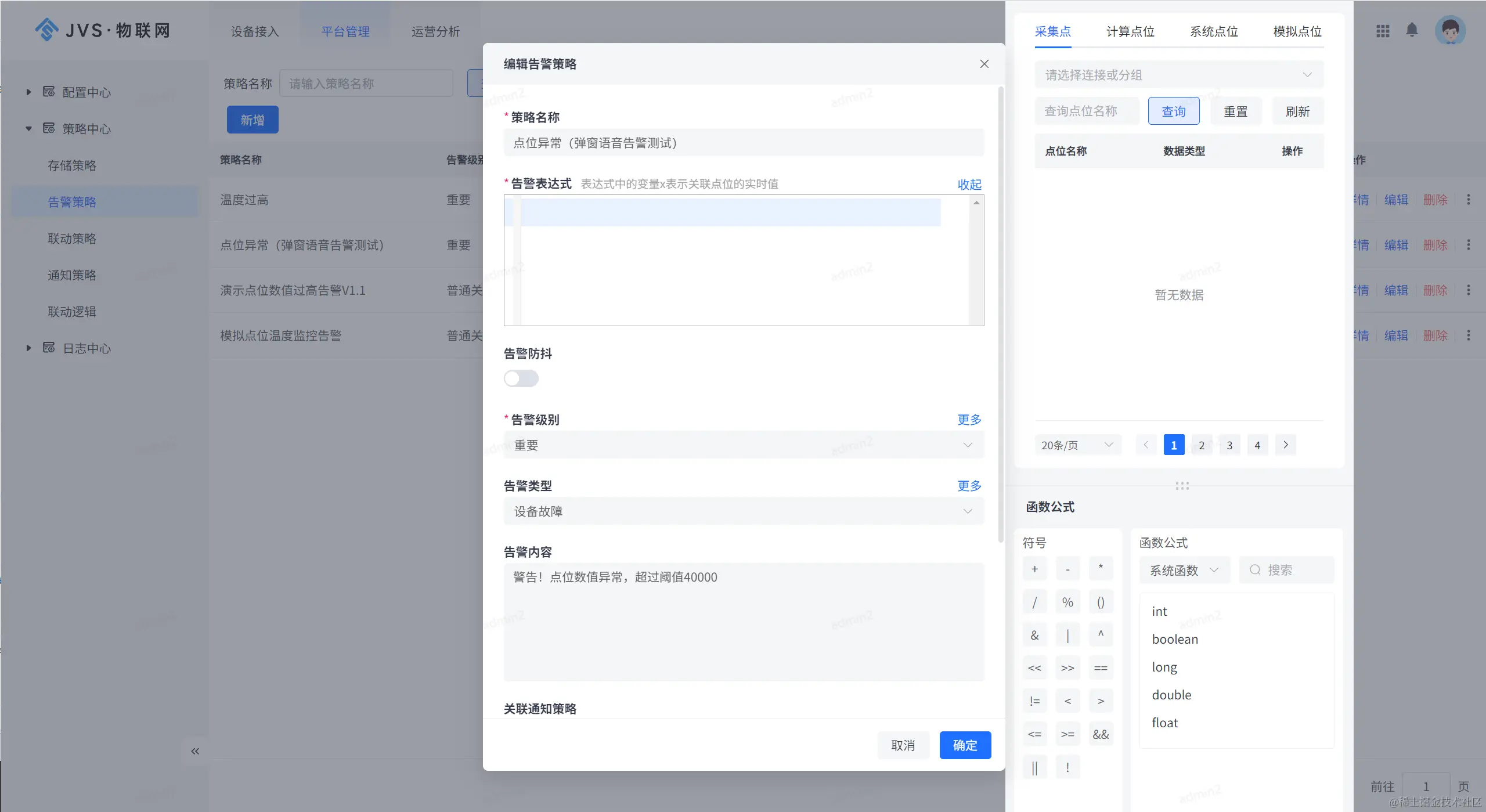Insert the && symbol button
The height and width of the screenshot is (812, 1486).
pyautogui.click(x=1100, y=734)
